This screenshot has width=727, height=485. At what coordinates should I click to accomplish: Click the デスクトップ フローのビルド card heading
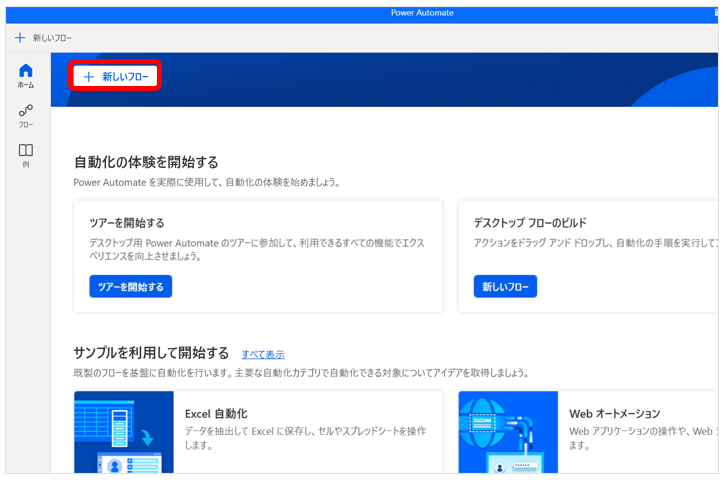click(x=530, y=223)
